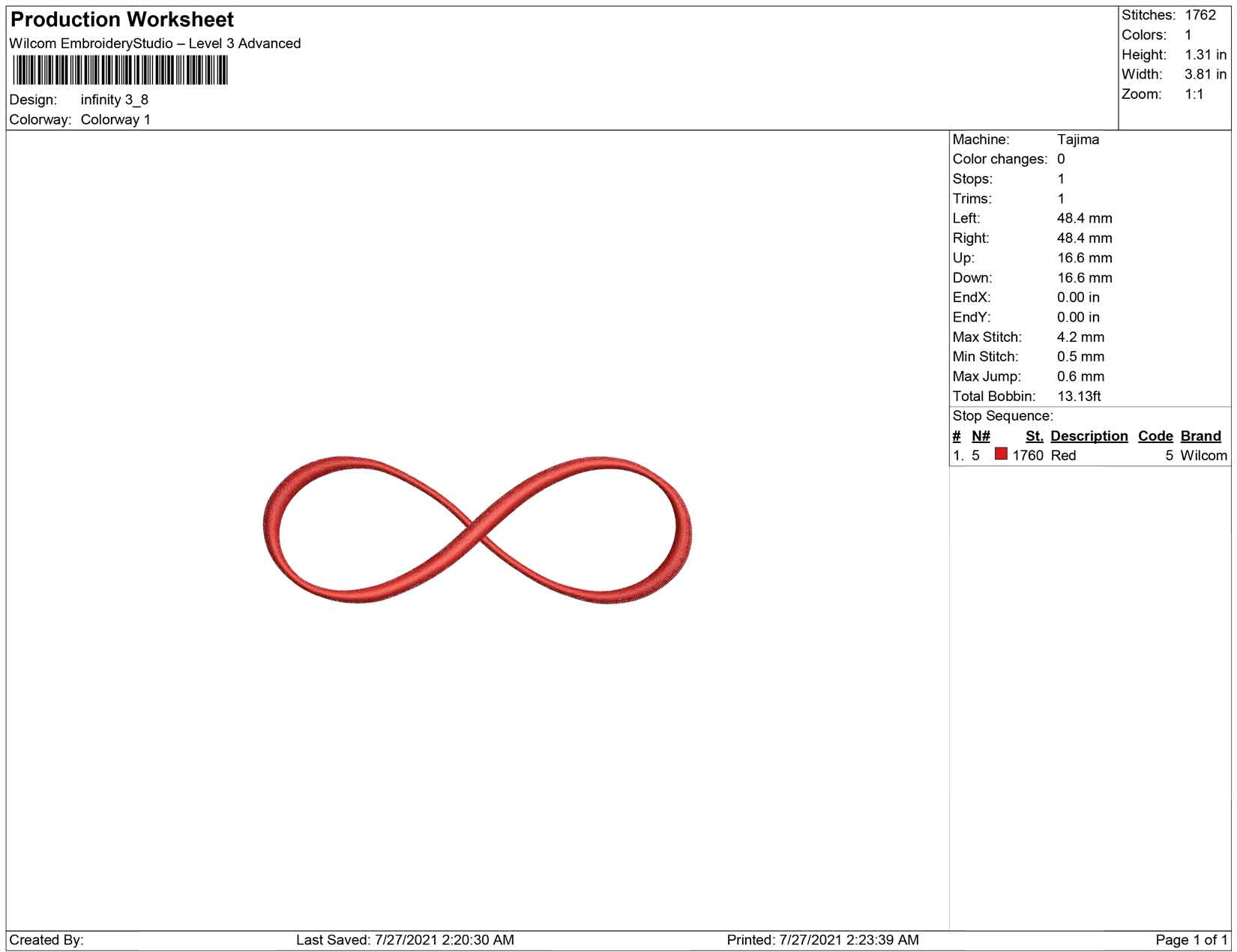Click the Max Jump value '0.6 mm'
This screenshot has width=1237, height=952.
(x=1080, y=376)
